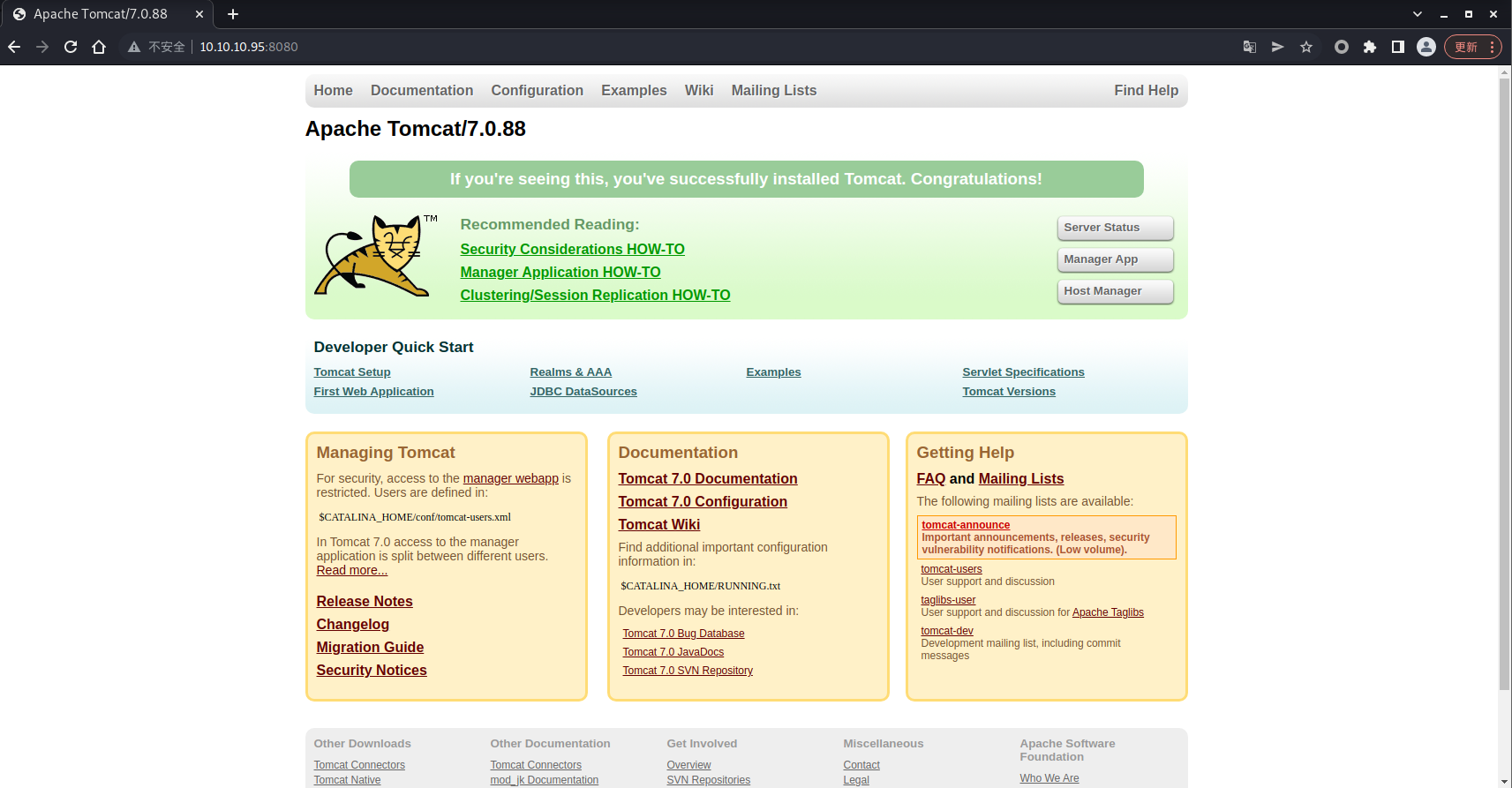
Task: Open the taglibs-user mailing list link
Action: [x=948, y=600]
